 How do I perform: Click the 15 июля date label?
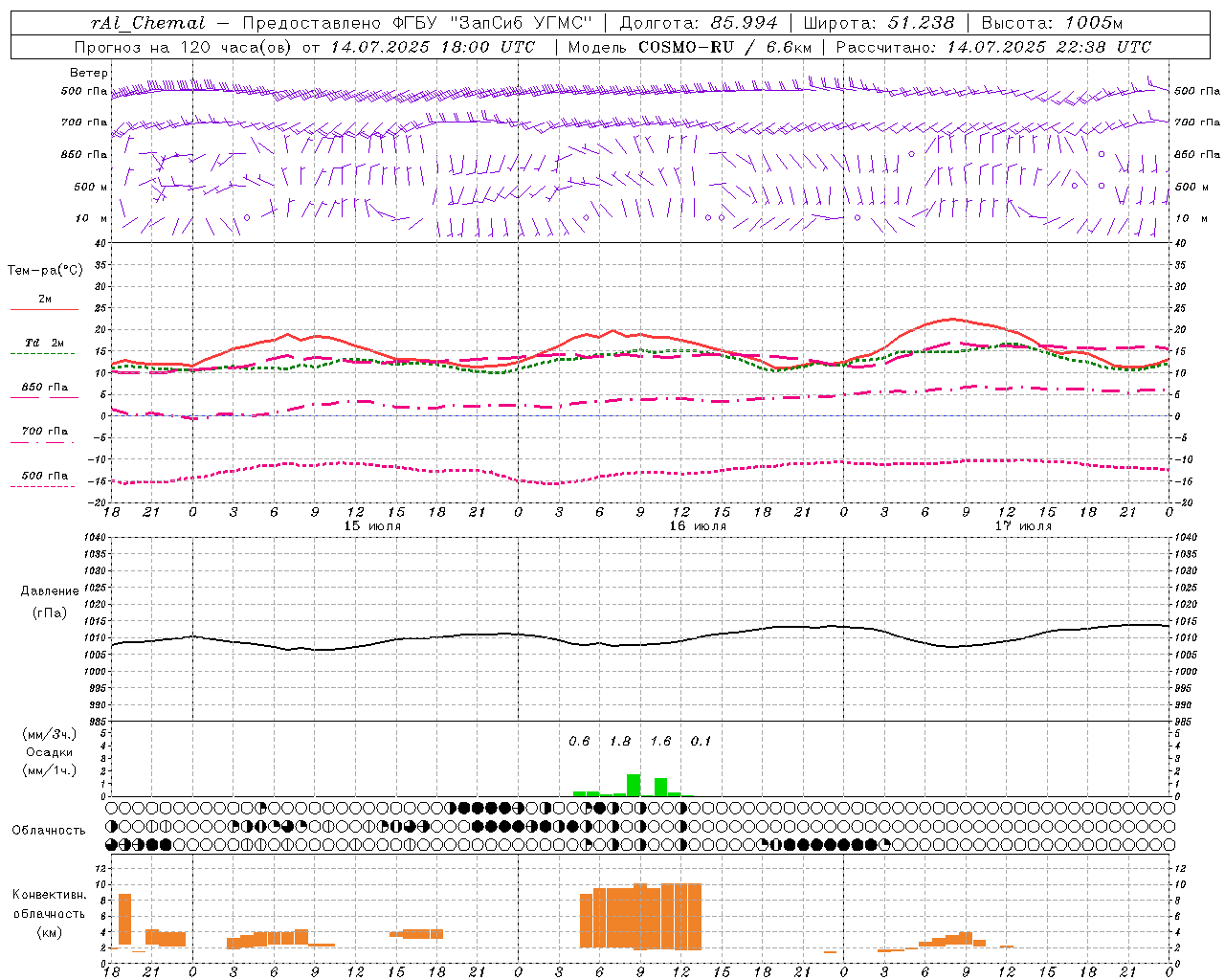pos(371,526)
